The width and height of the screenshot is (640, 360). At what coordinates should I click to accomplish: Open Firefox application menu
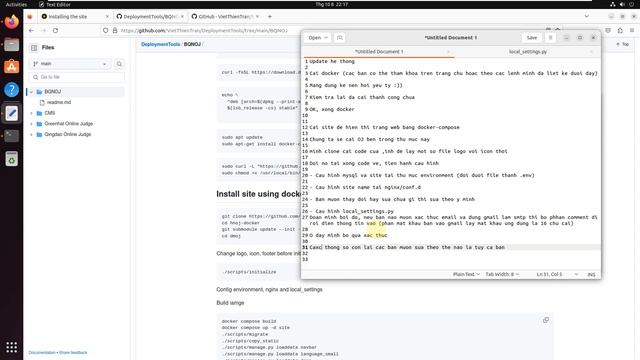(x=632, y=31)
